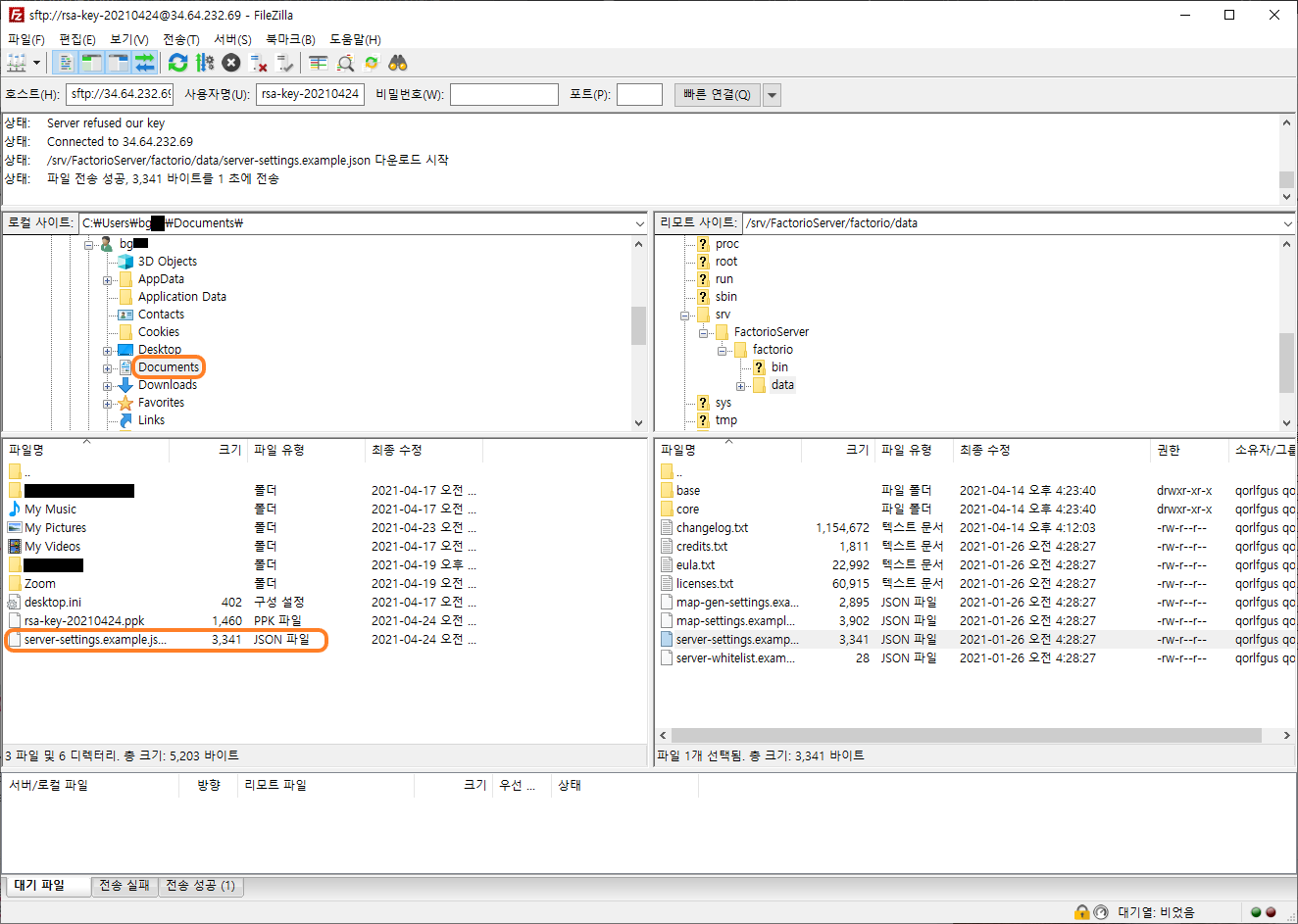Click the password input field

coord(504,94)
